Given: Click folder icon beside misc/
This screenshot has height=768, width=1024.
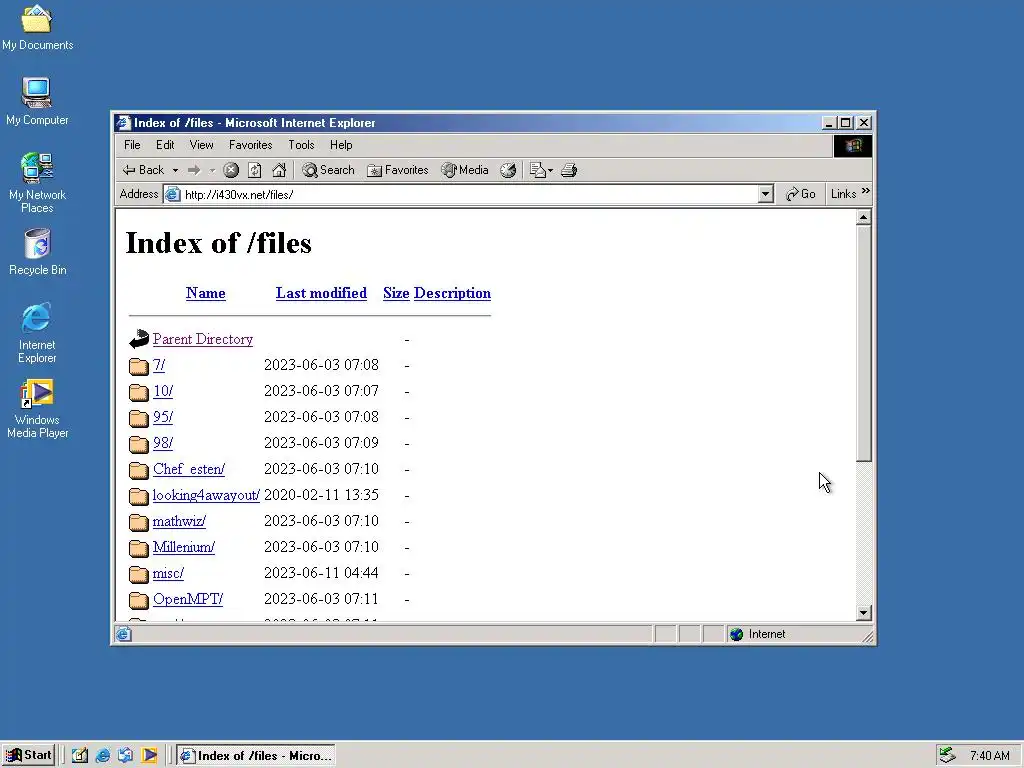Looking at the screenshot, I should click(138, 575).
